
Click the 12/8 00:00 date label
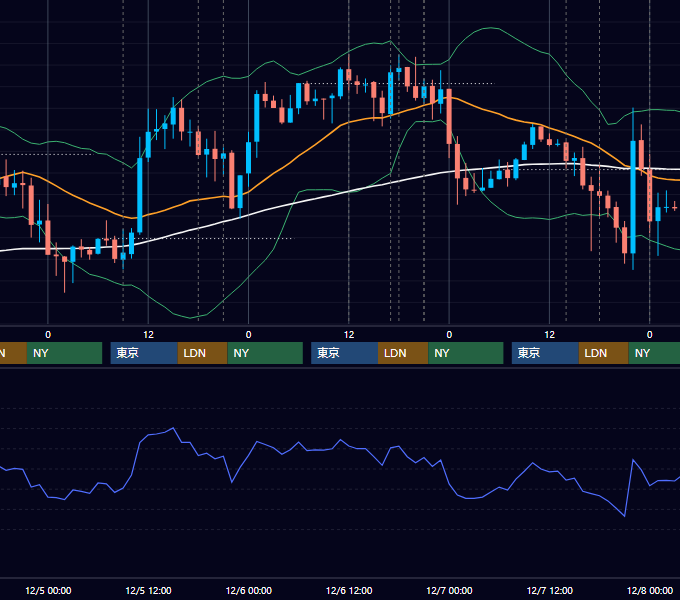click(x=650, y=590)
